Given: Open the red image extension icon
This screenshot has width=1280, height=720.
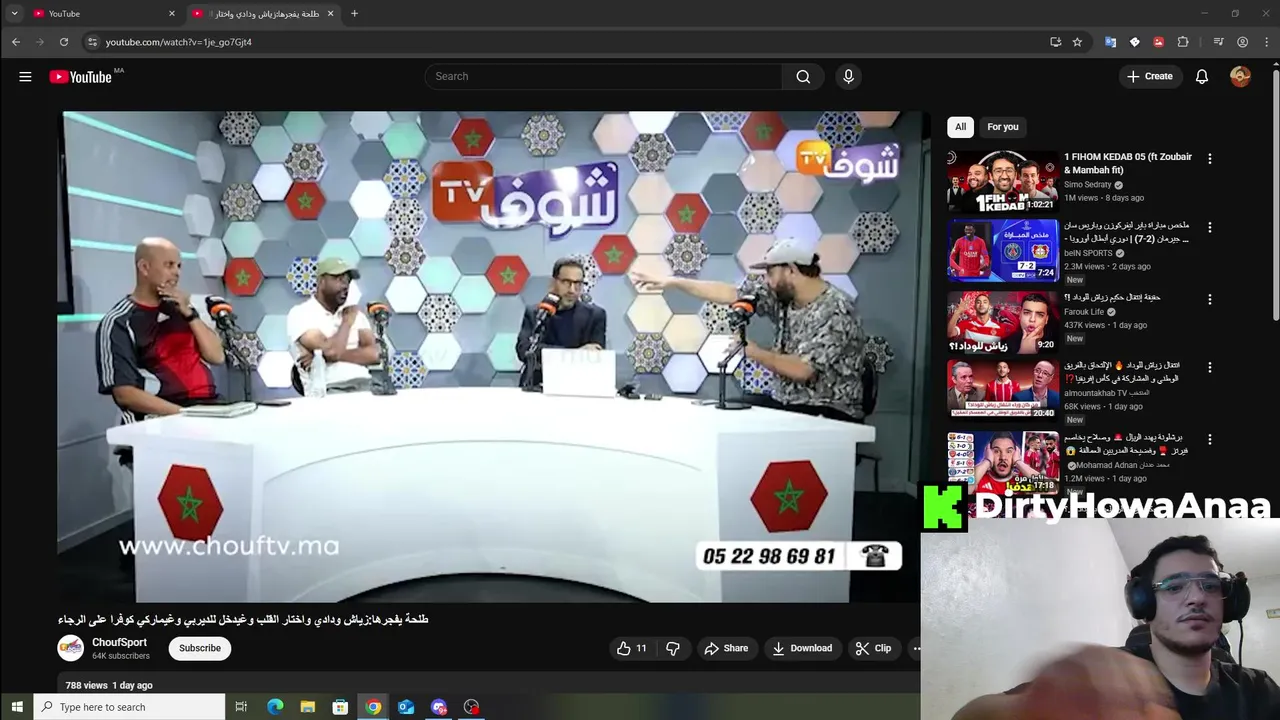Looking at the screenshot, I should pos(1158,42).
